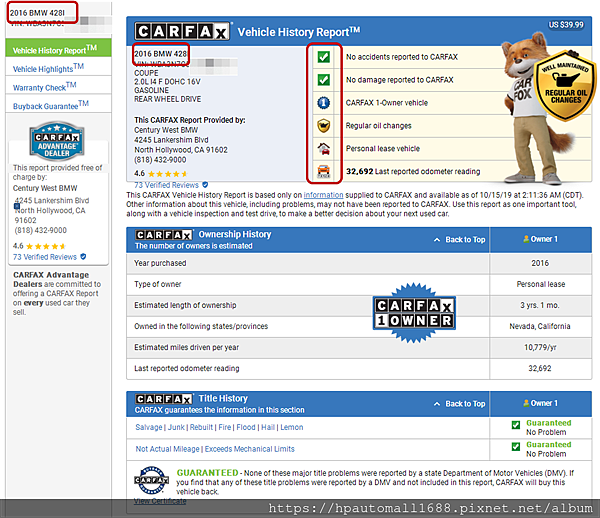Viewport: 600px width, 518px height.
Task: Click the CARFAX Advantage Dealer badge
Action: pyautogui.click(x=57, y=141)
